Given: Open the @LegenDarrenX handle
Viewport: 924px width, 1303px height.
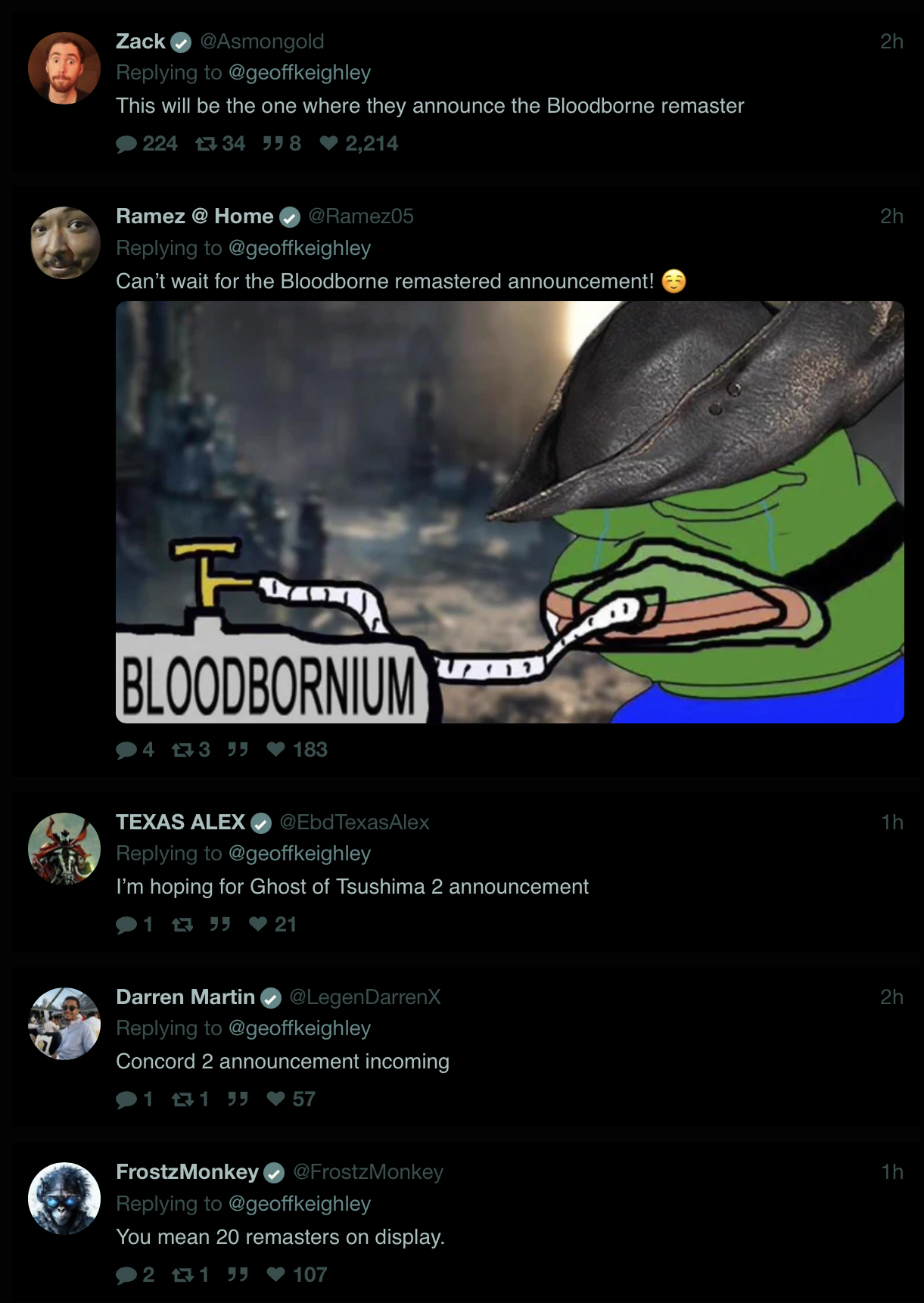Looking at the screenshot, I should [365, 997].
